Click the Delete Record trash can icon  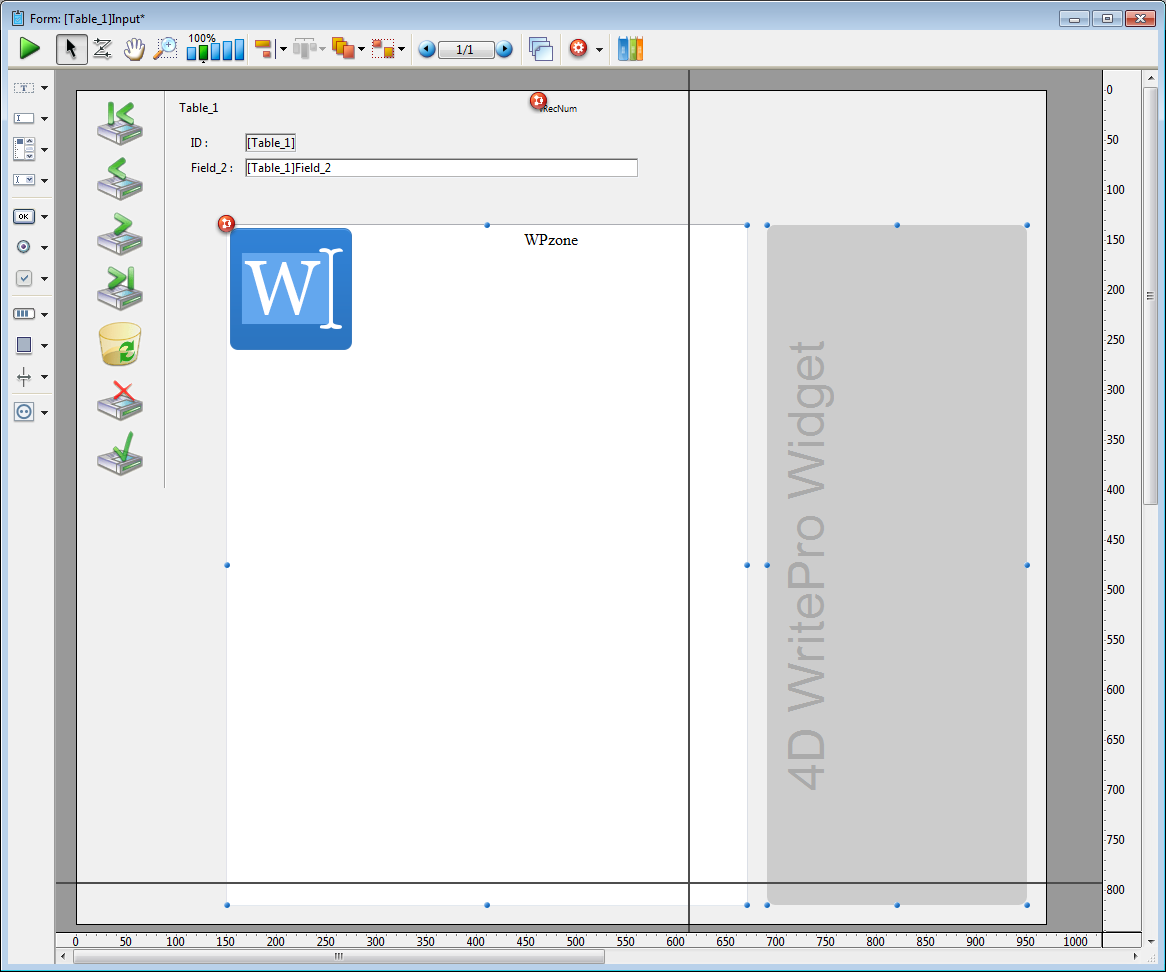point(120,345)
